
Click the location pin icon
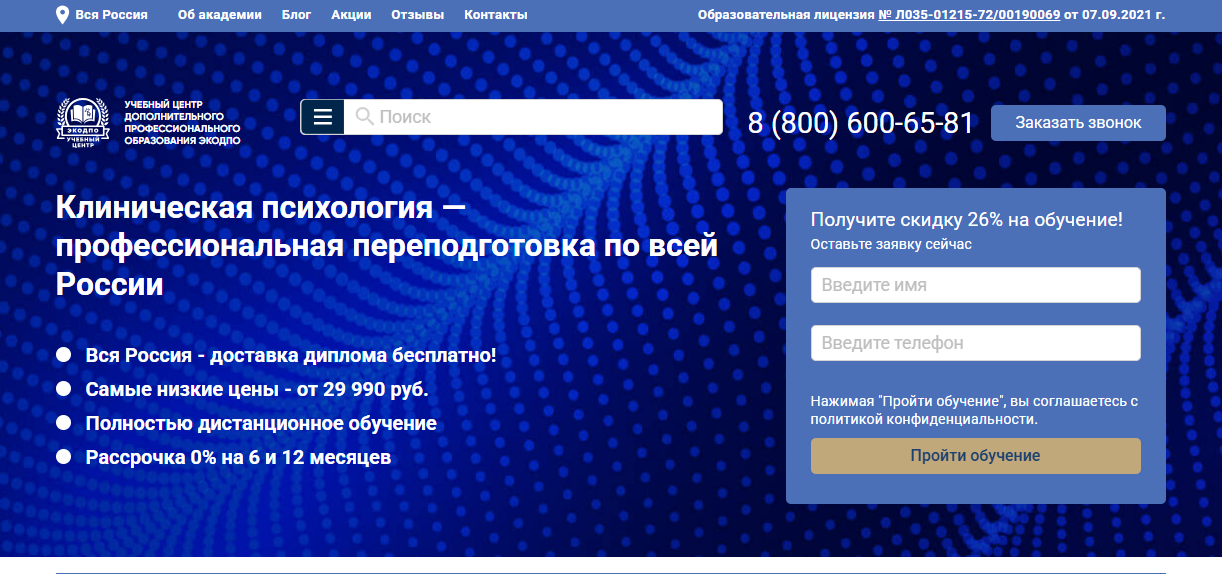tap(62, 15)
